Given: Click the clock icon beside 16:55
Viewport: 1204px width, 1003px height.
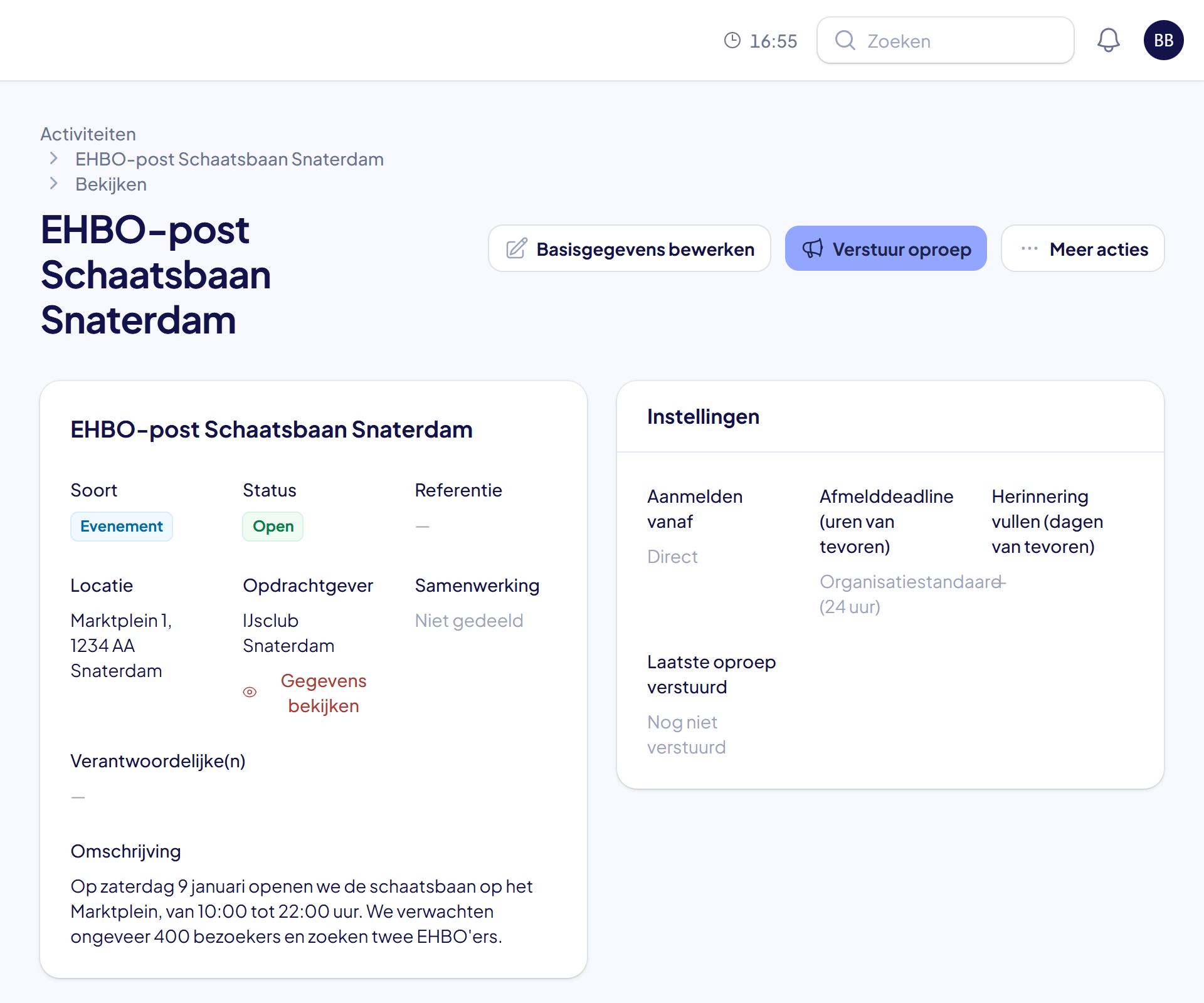Looking at the screenshot, I should click(732, 40).
